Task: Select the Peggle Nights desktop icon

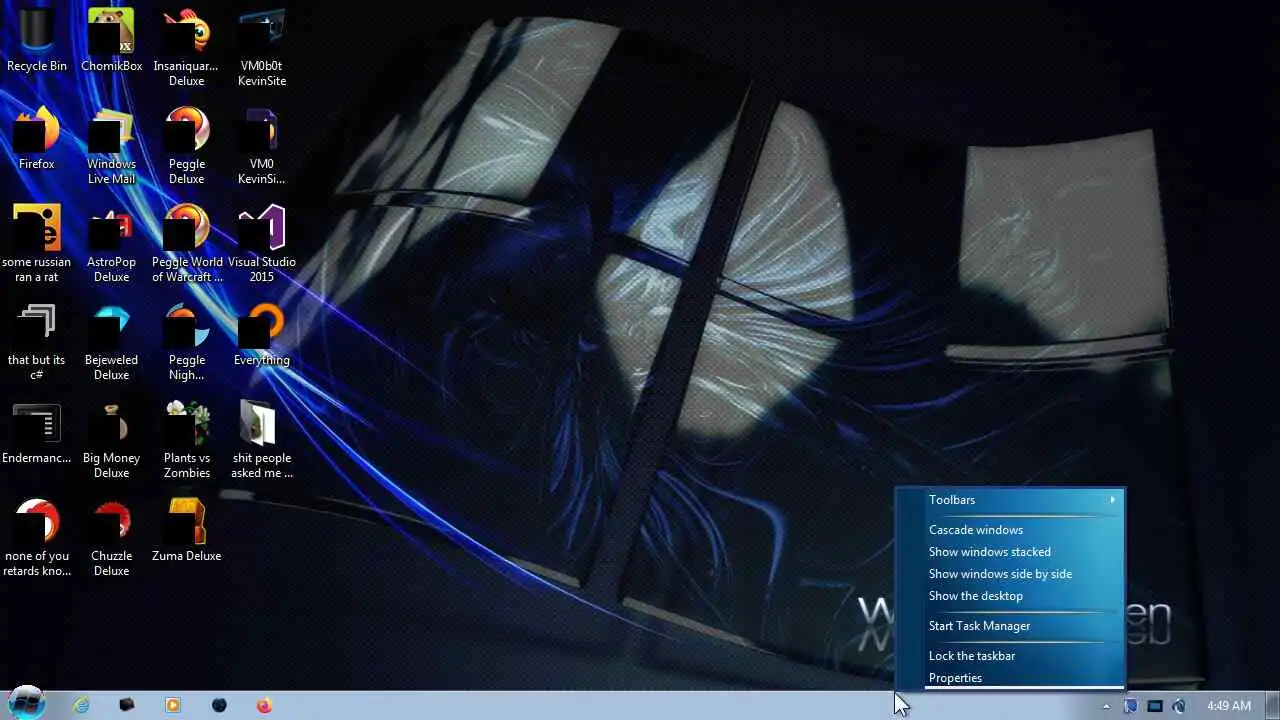Action: coord(186,341)
